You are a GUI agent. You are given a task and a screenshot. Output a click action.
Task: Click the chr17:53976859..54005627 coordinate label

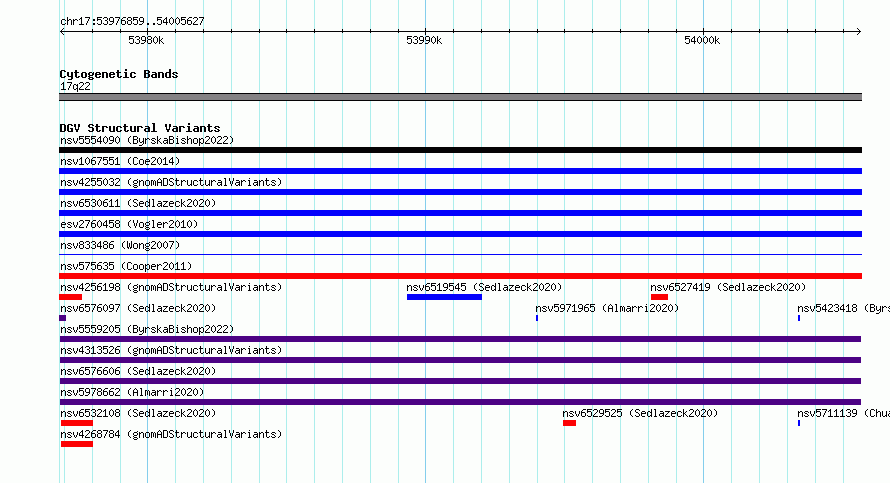132,21
